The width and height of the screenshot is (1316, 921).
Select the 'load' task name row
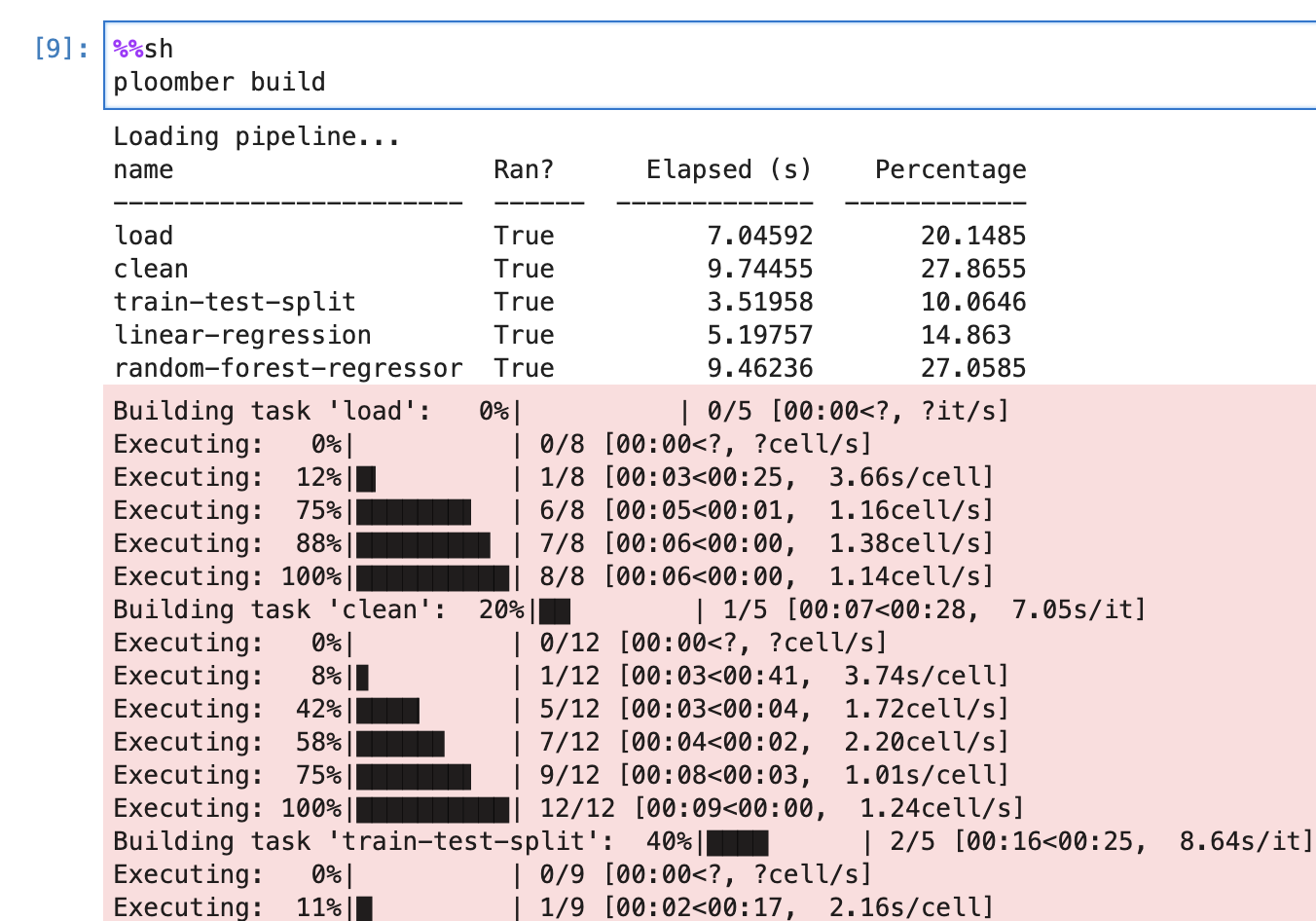pyautogui.click(x=143, y=236)
